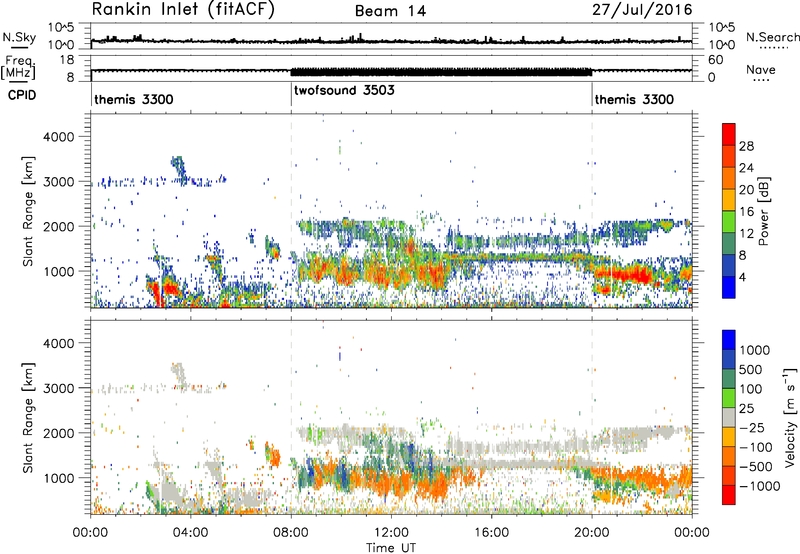
Task: Click the "04:00" time axis label
Action: 190,533
